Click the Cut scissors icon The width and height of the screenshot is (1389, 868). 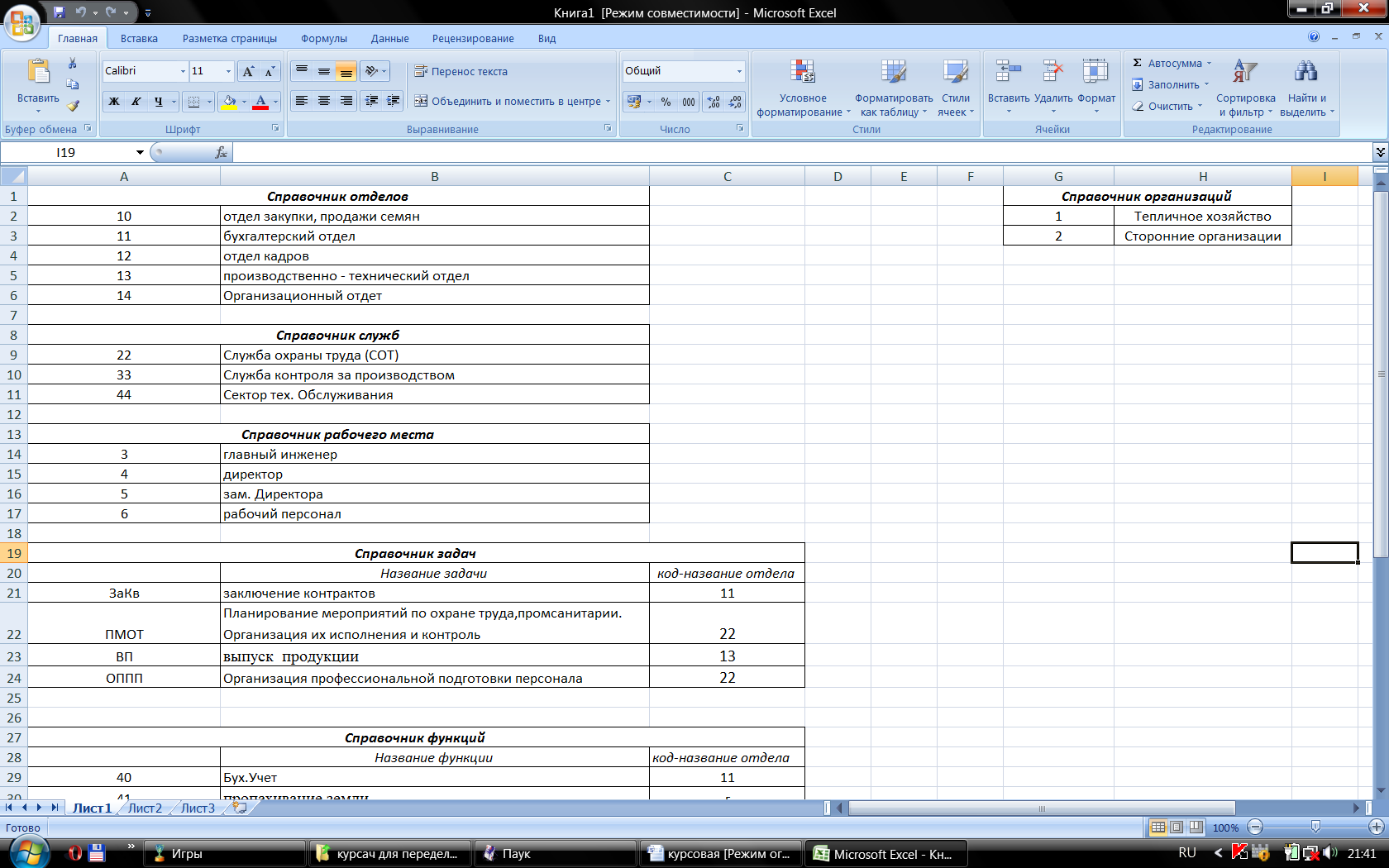(73, 64)
